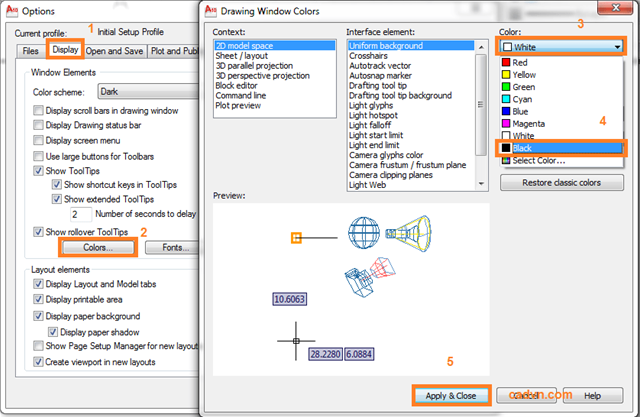Check Display screen menu option
Image resolution: width=640 pixels, height=417 pixels.
point(38,140)
